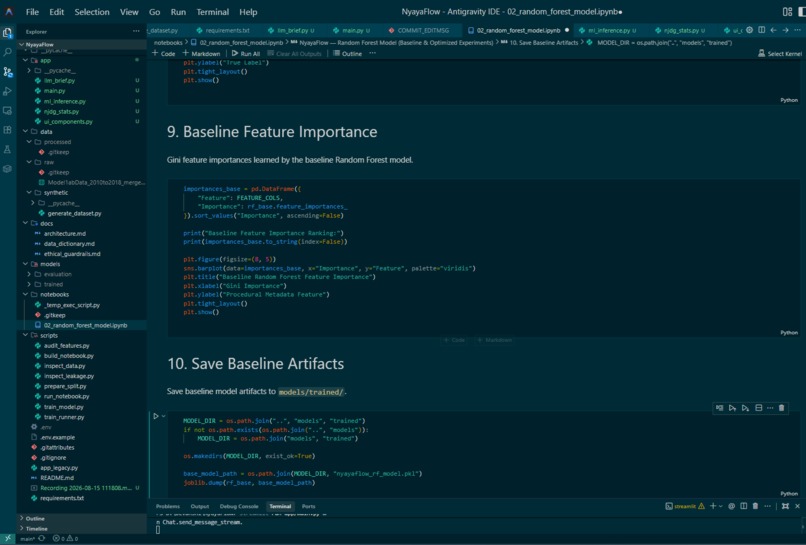Switch to the Problems panel tab
806x545 pixels.
pos(168,506)
